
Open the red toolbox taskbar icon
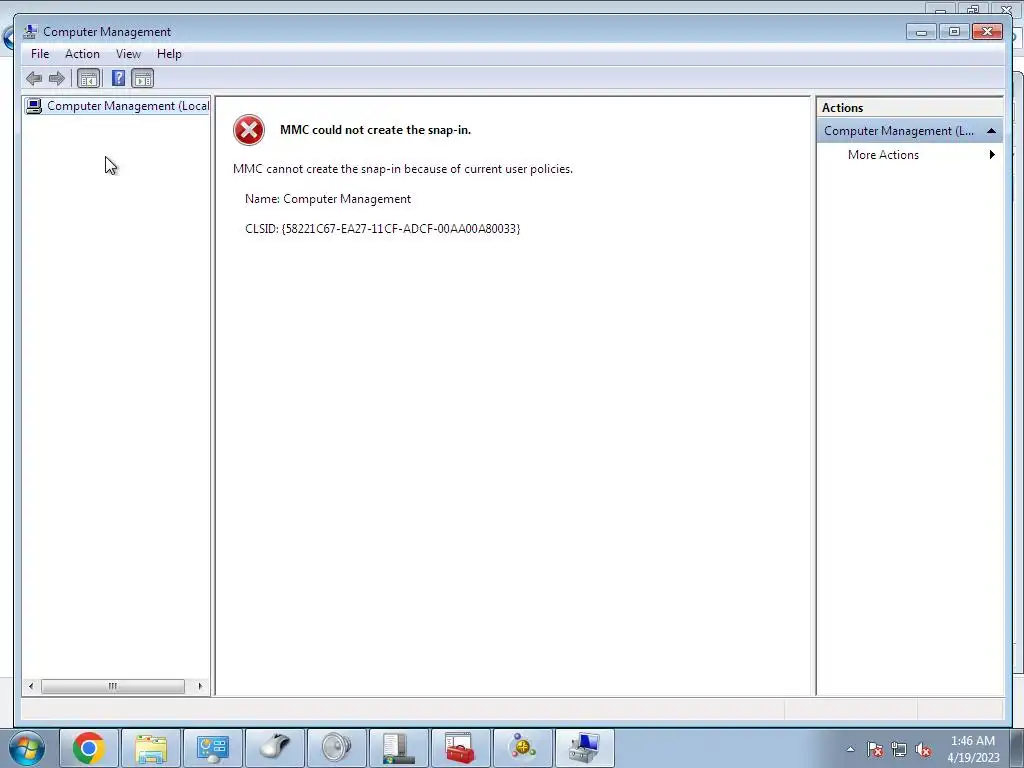pyautogui.click(x=461, y=748)
